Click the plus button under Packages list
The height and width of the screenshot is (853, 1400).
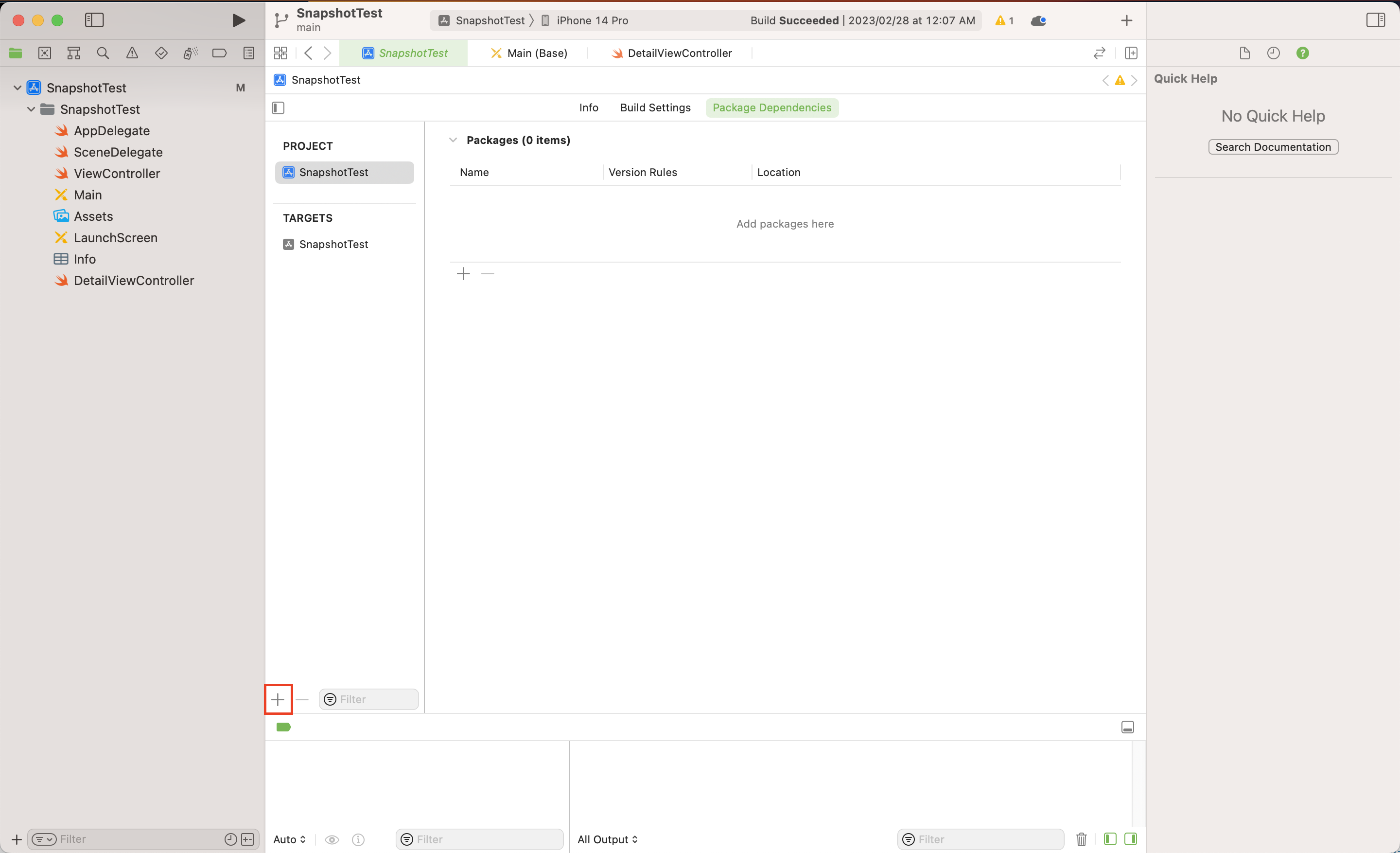coord(463,274)
